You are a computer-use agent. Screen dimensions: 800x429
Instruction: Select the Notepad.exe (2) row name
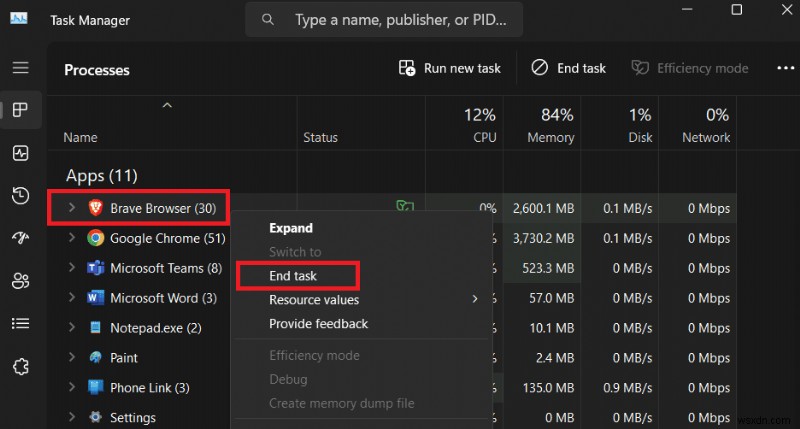156,328
